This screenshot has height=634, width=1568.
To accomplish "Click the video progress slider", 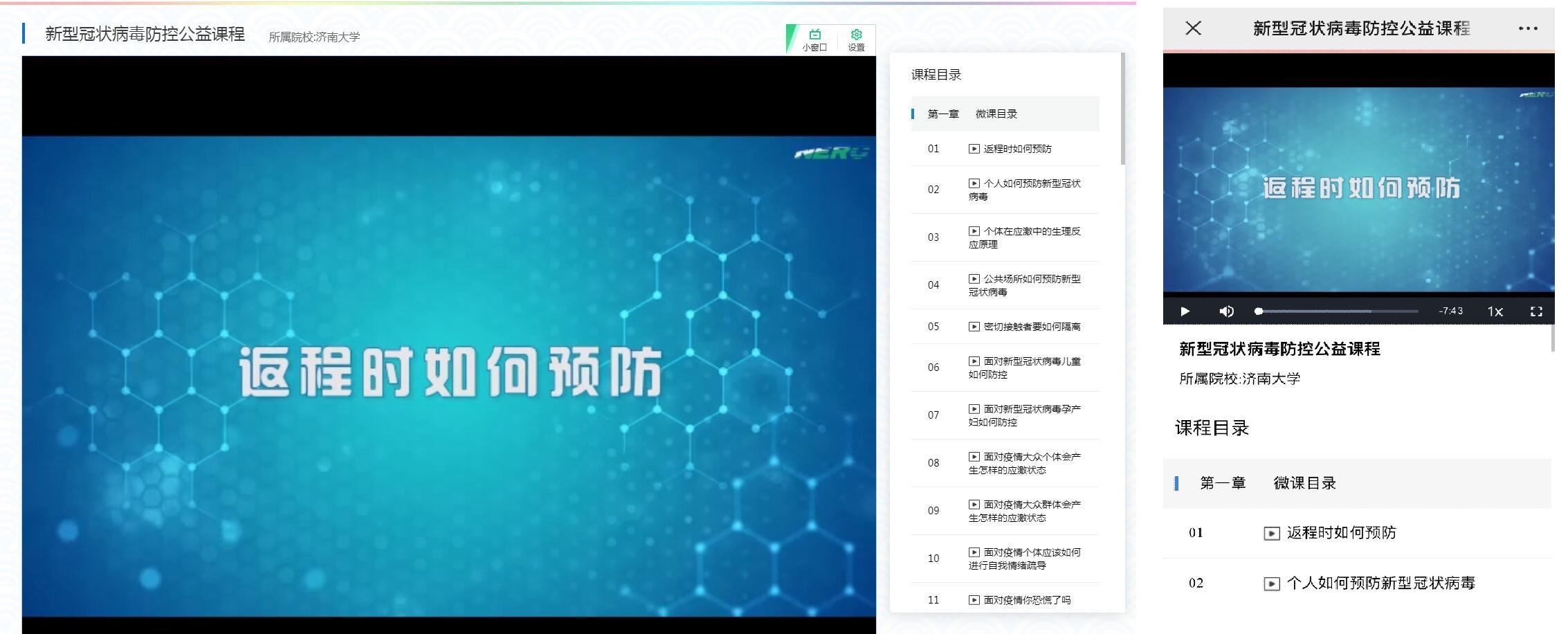I will pos(1336,311).
